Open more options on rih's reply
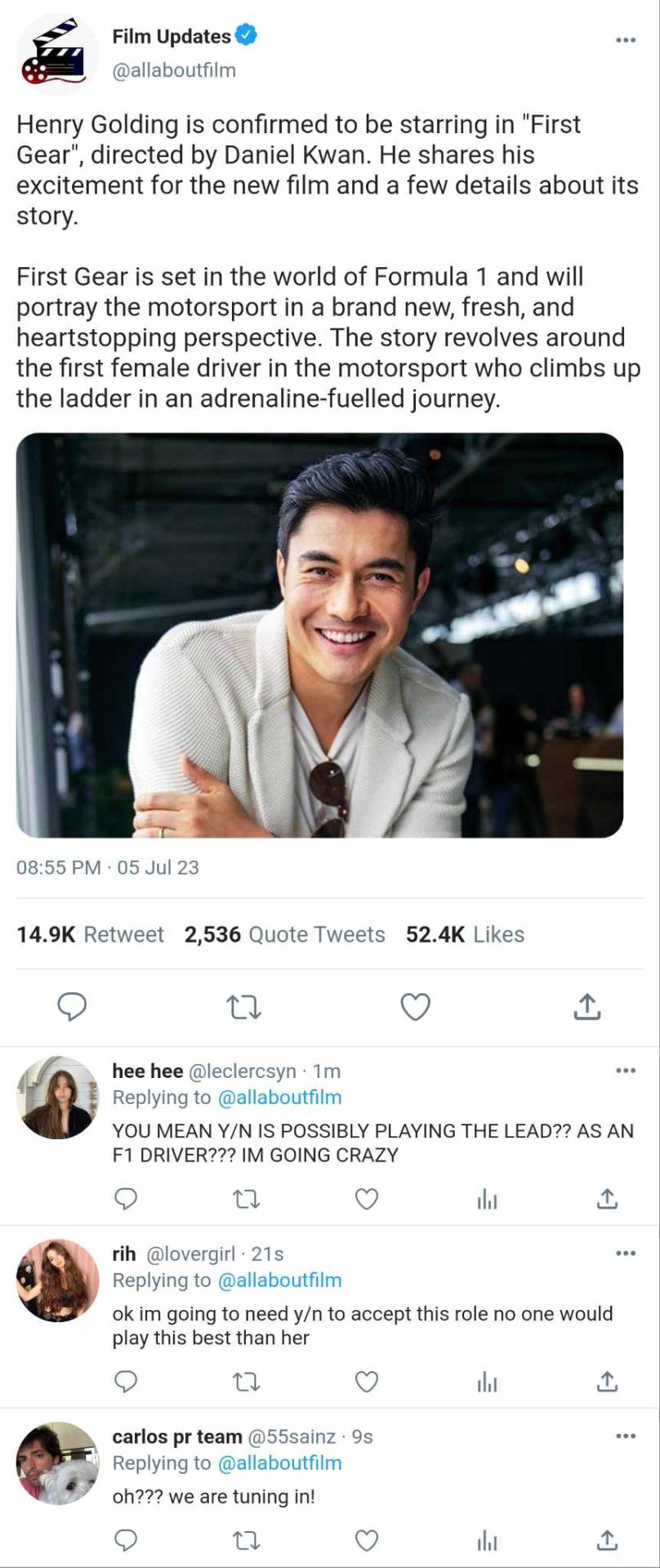Viewport: 660px width, 1568px height. [x=625, y=1254]
